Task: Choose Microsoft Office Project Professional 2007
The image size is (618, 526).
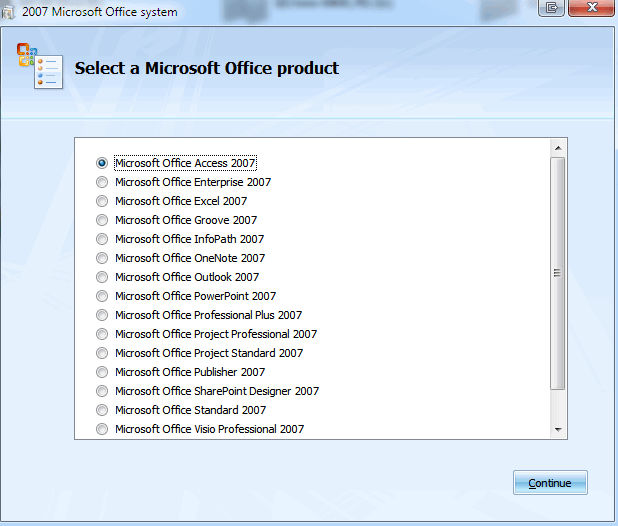Action: point(102,334)
